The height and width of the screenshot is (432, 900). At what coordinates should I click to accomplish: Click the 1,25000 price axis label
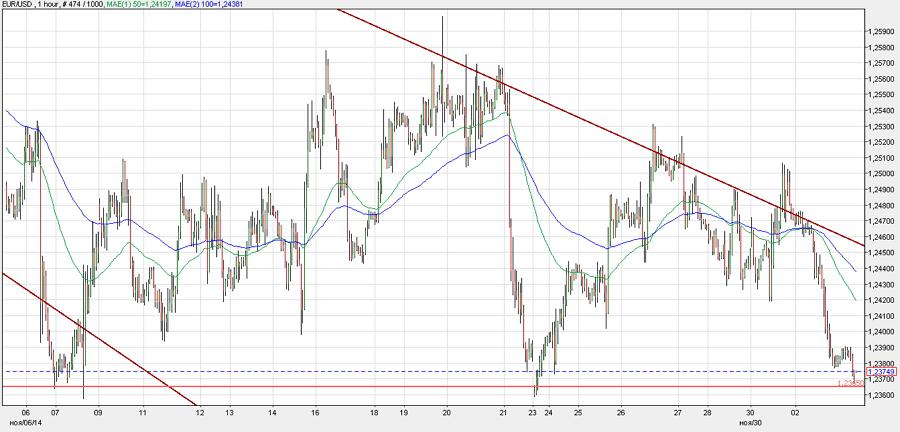pos(883,173)
